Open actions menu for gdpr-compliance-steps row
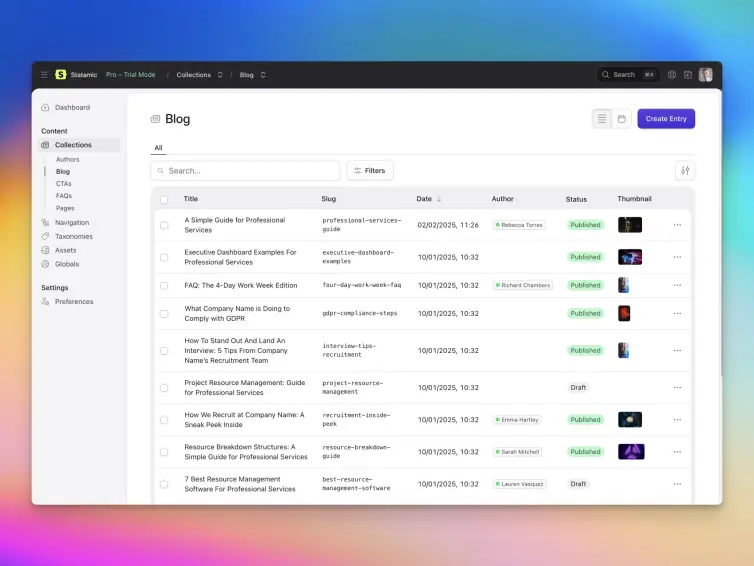Screen dimensions: 754x566 coord(677,314)
